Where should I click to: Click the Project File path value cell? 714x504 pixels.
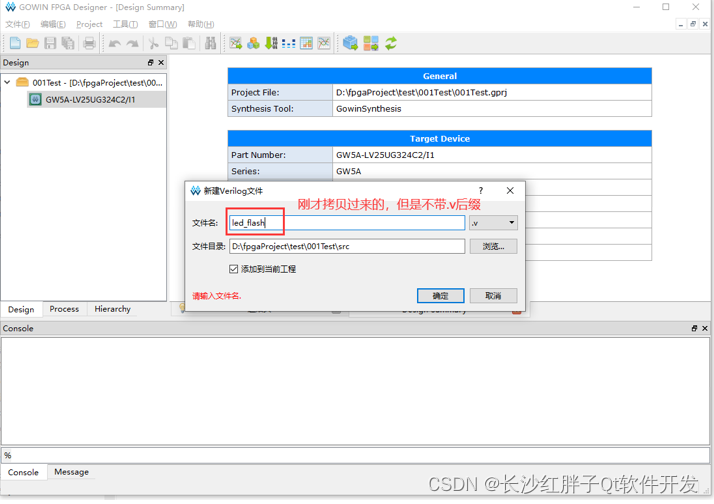coord(492,92)
